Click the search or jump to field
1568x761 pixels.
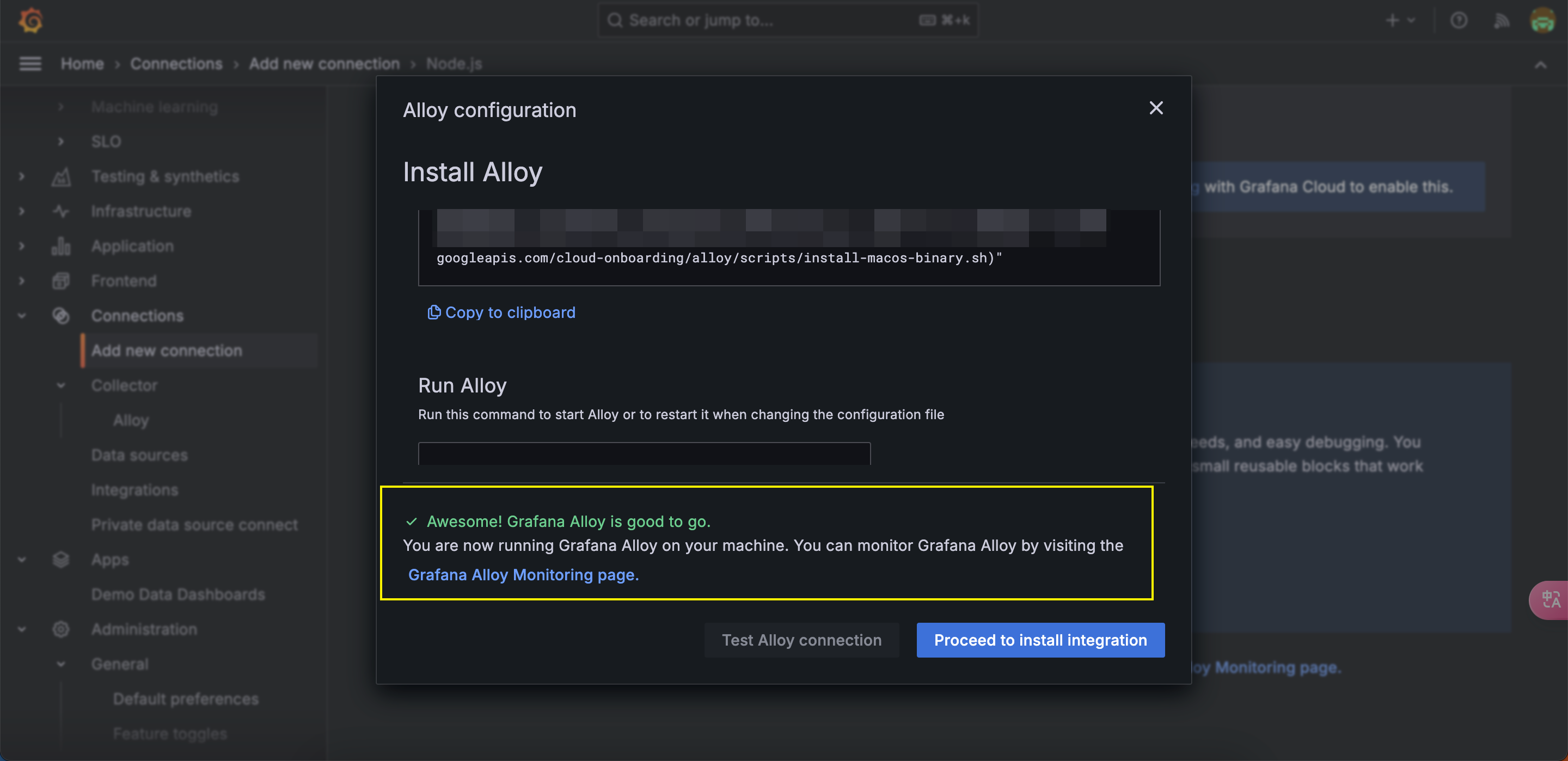[x=788, y=20]
